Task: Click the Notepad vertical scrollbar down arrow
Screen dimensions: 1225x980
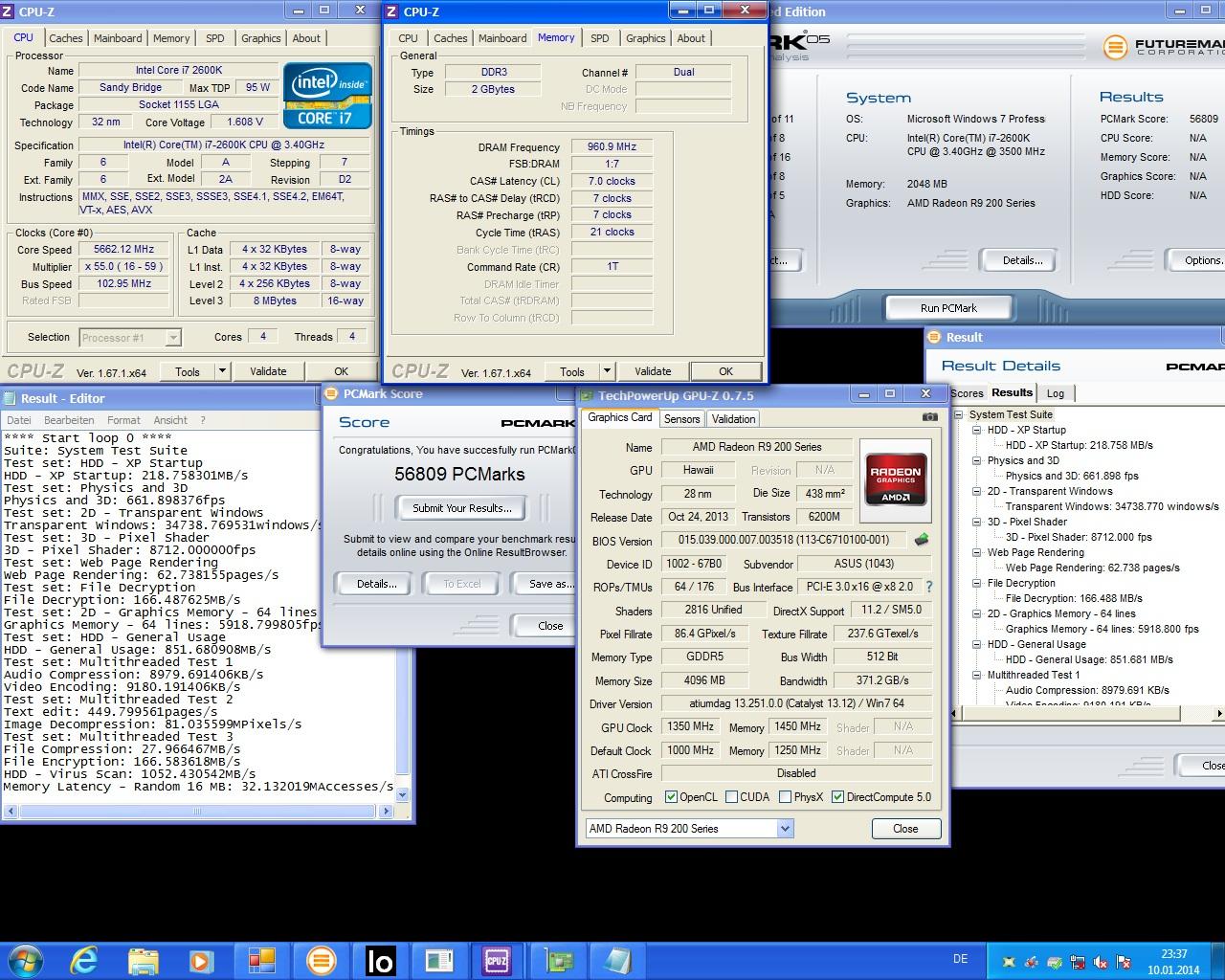Action: [402, 794]
